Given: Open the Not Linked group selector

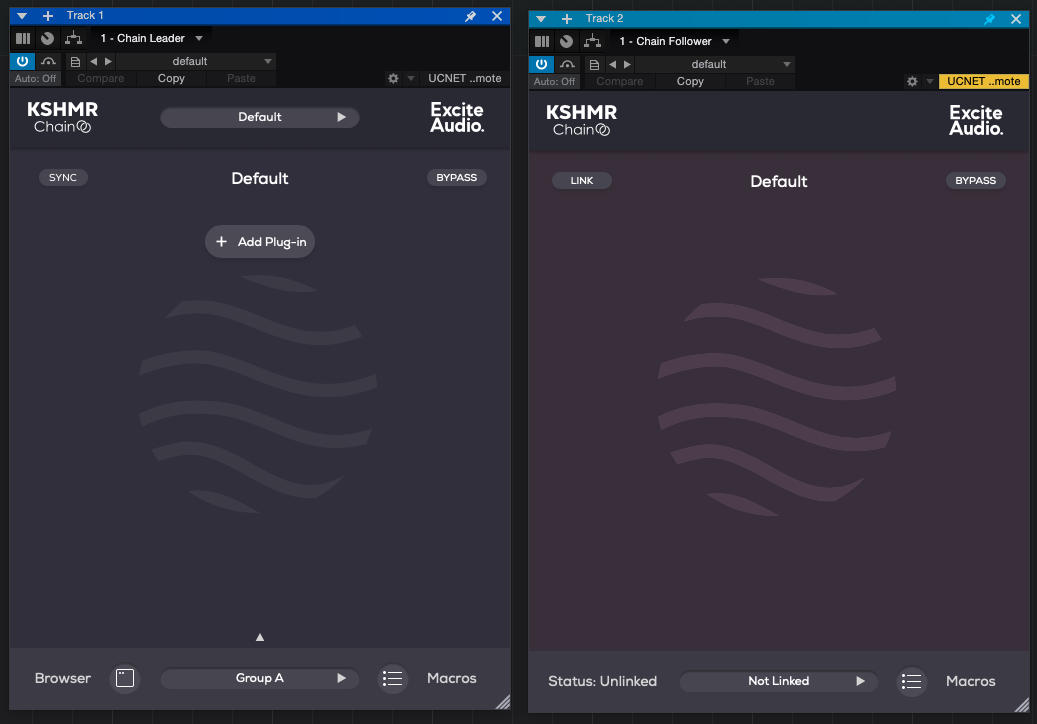Looking at the screenshot, I should [778, 681].
